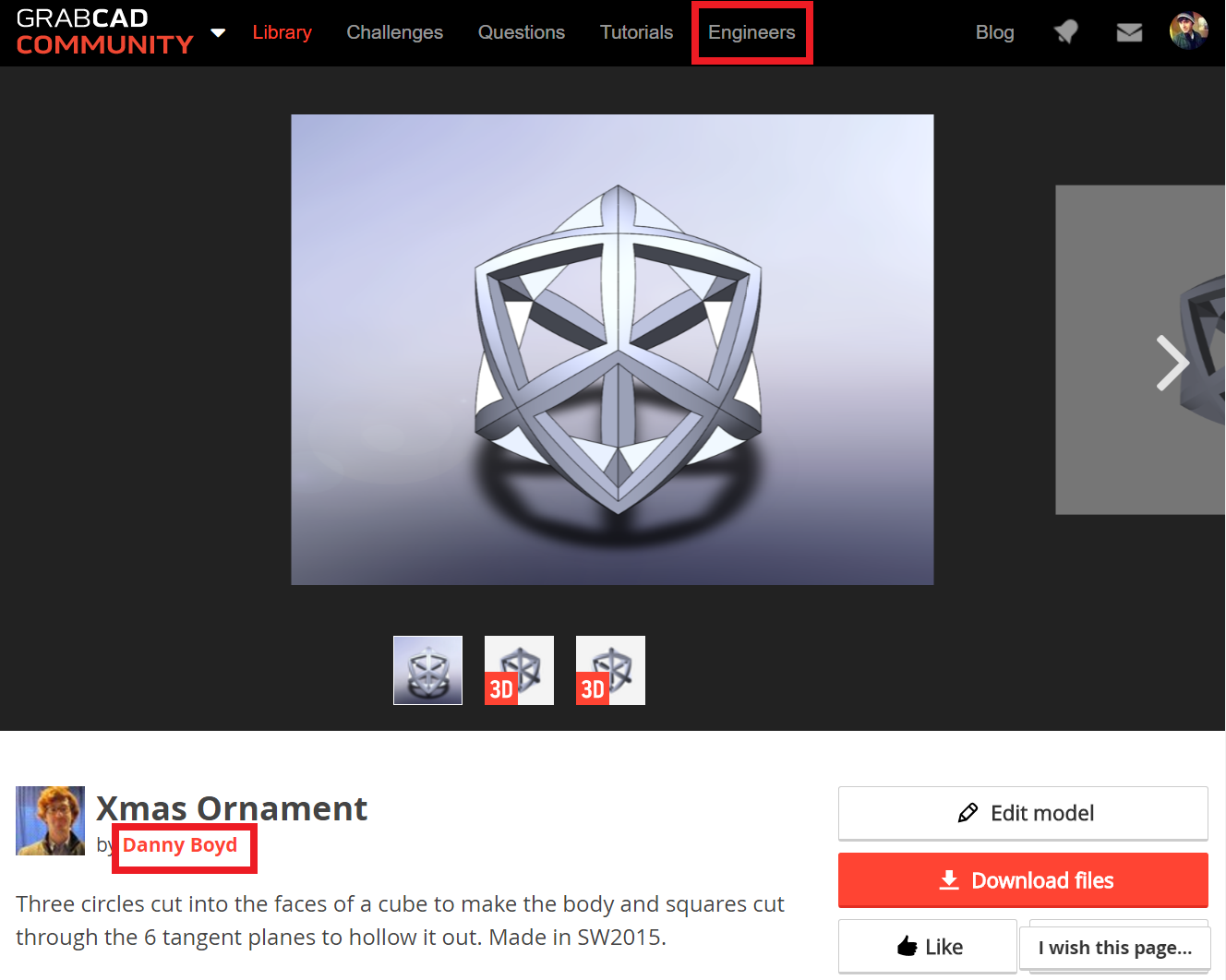Visit the Blog link

coord(994,32)
